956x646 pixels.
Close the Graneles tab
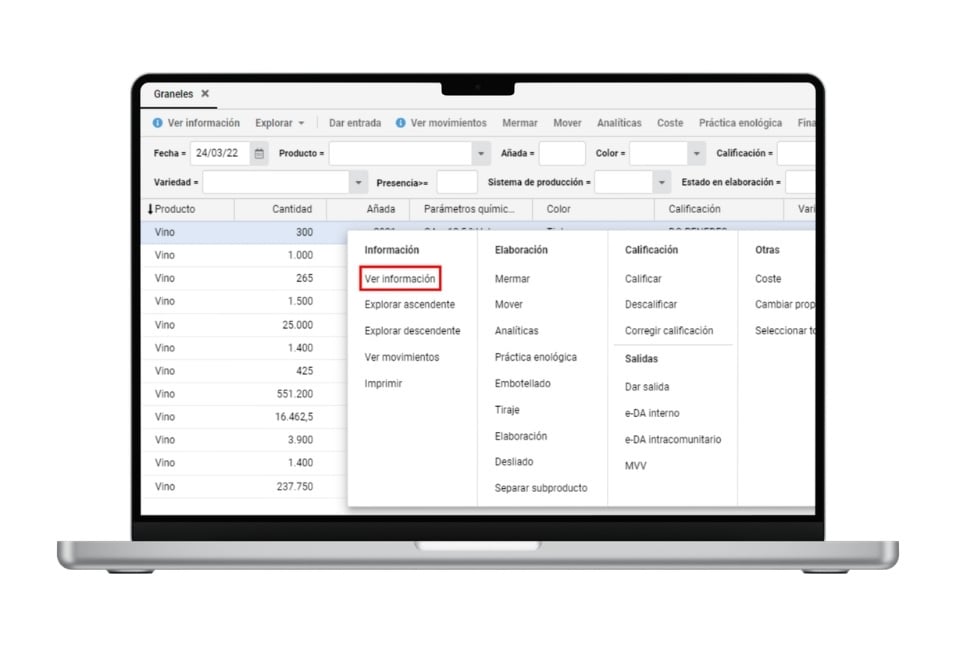click(206, 93)
